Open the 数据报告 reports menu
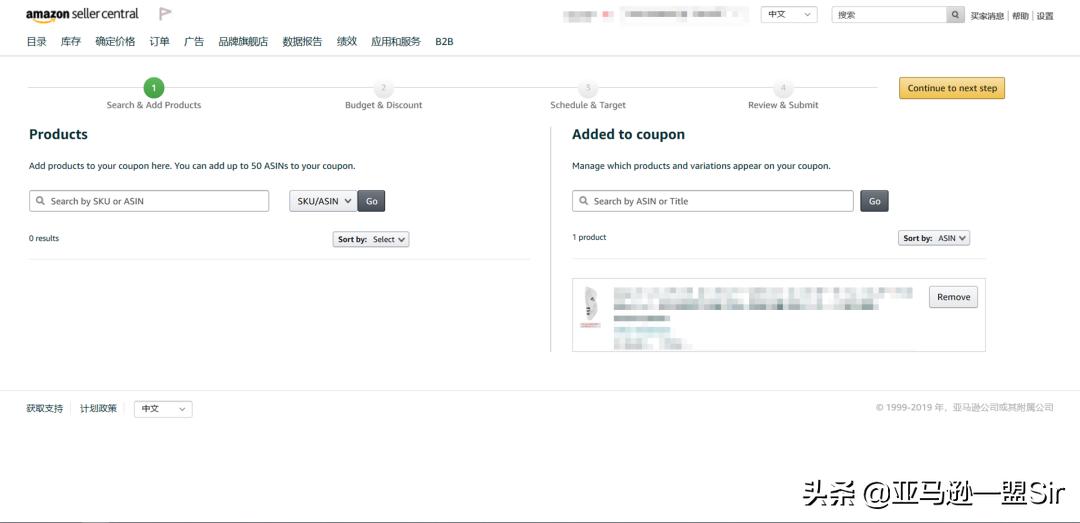Image resolution: width=1080 pixels, height=523 pixels. coord(302,42)
